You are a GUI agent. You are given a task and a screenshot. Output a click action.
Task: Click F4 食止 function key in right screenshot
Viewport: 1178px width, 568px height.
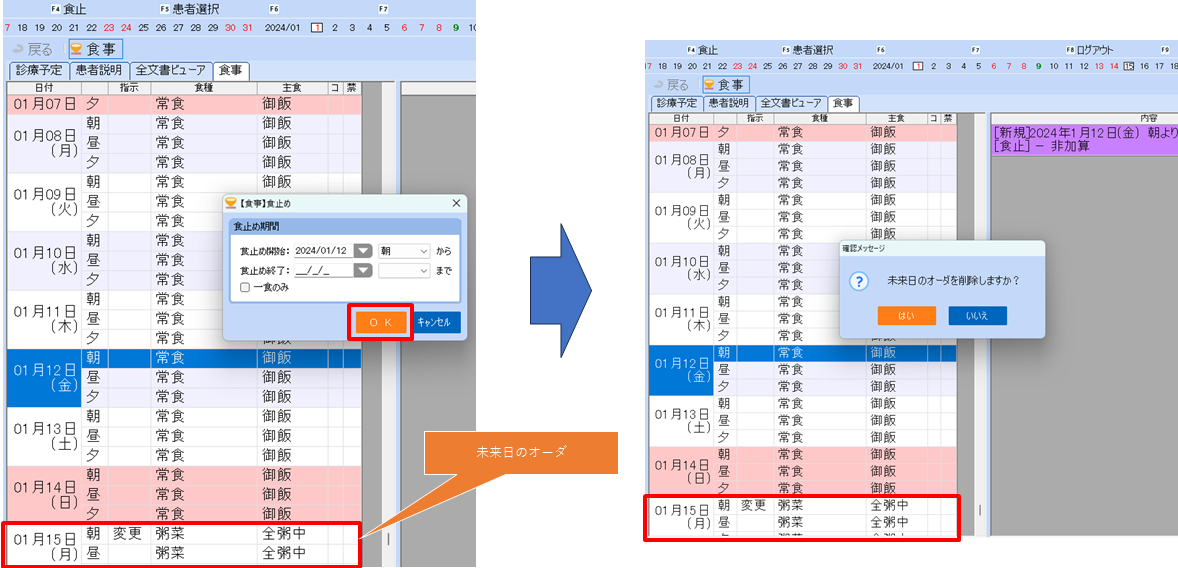tap(702, 50)
